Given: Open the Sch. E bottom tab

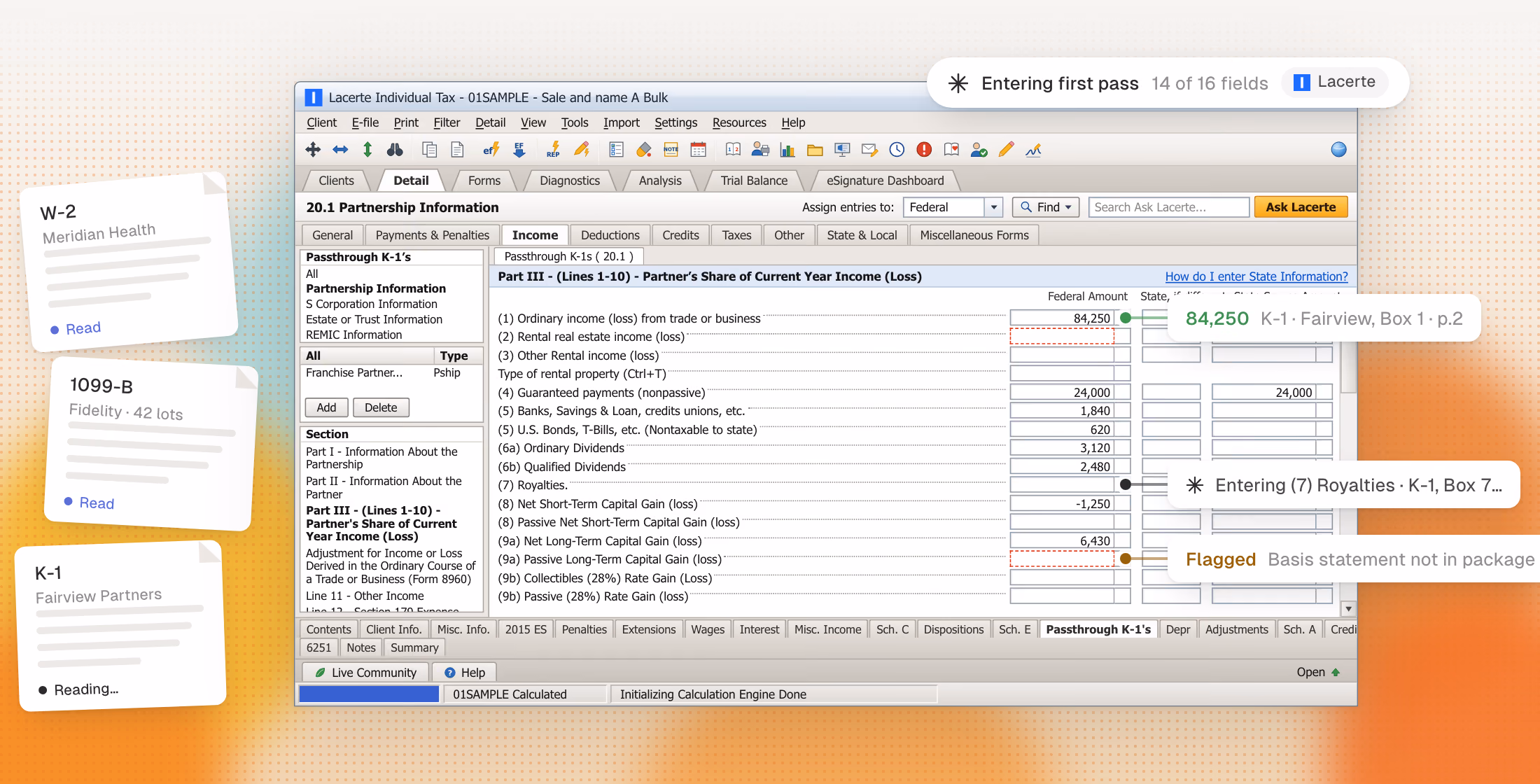Looking at the screenshot, I should [1014, 629].
